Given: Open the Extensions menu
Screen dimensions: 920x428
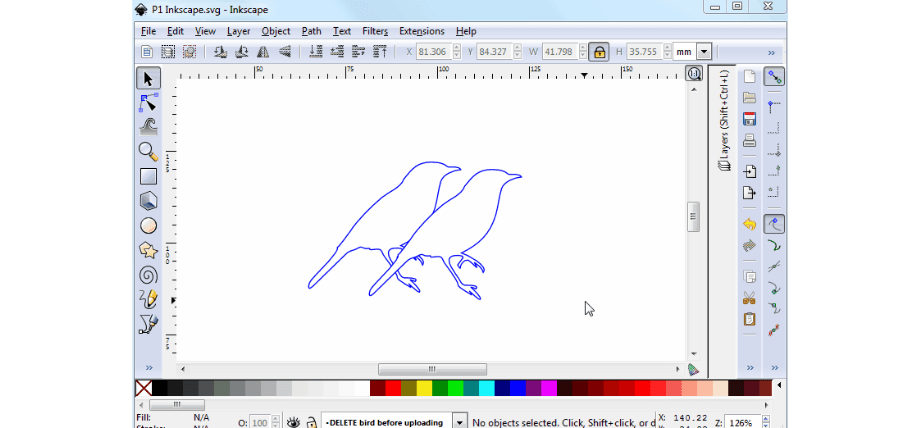Looking at the screenshot, I should (x=422, y=31).
